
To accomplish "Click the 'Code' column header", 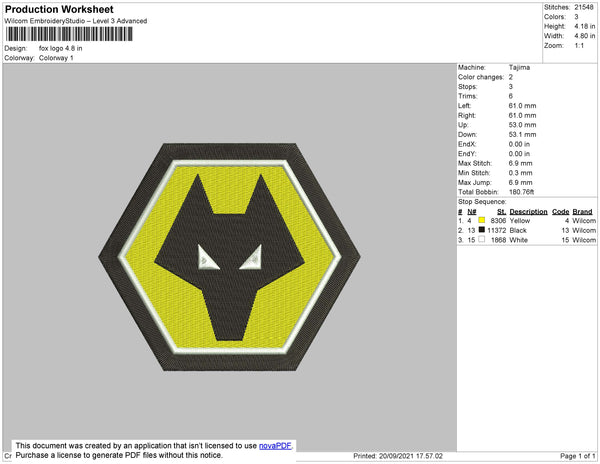I will pos(561,212).
